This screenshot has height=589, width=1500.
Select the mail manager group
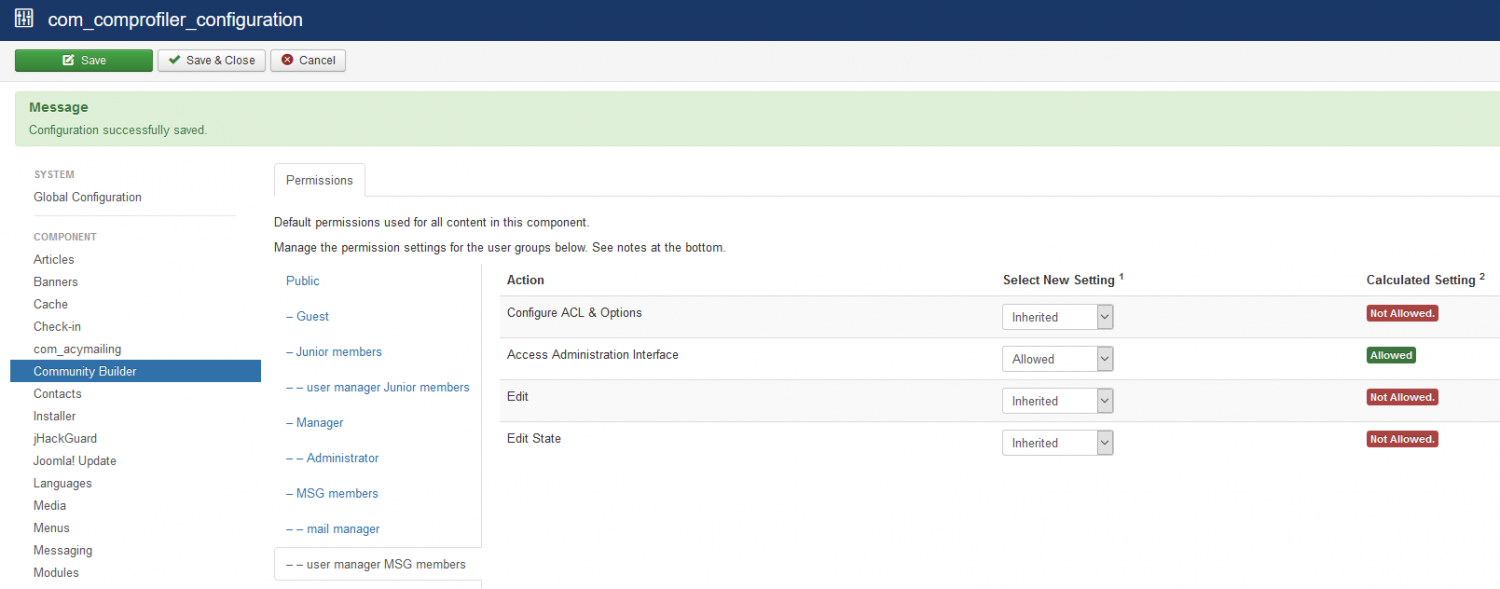(332, 529)
